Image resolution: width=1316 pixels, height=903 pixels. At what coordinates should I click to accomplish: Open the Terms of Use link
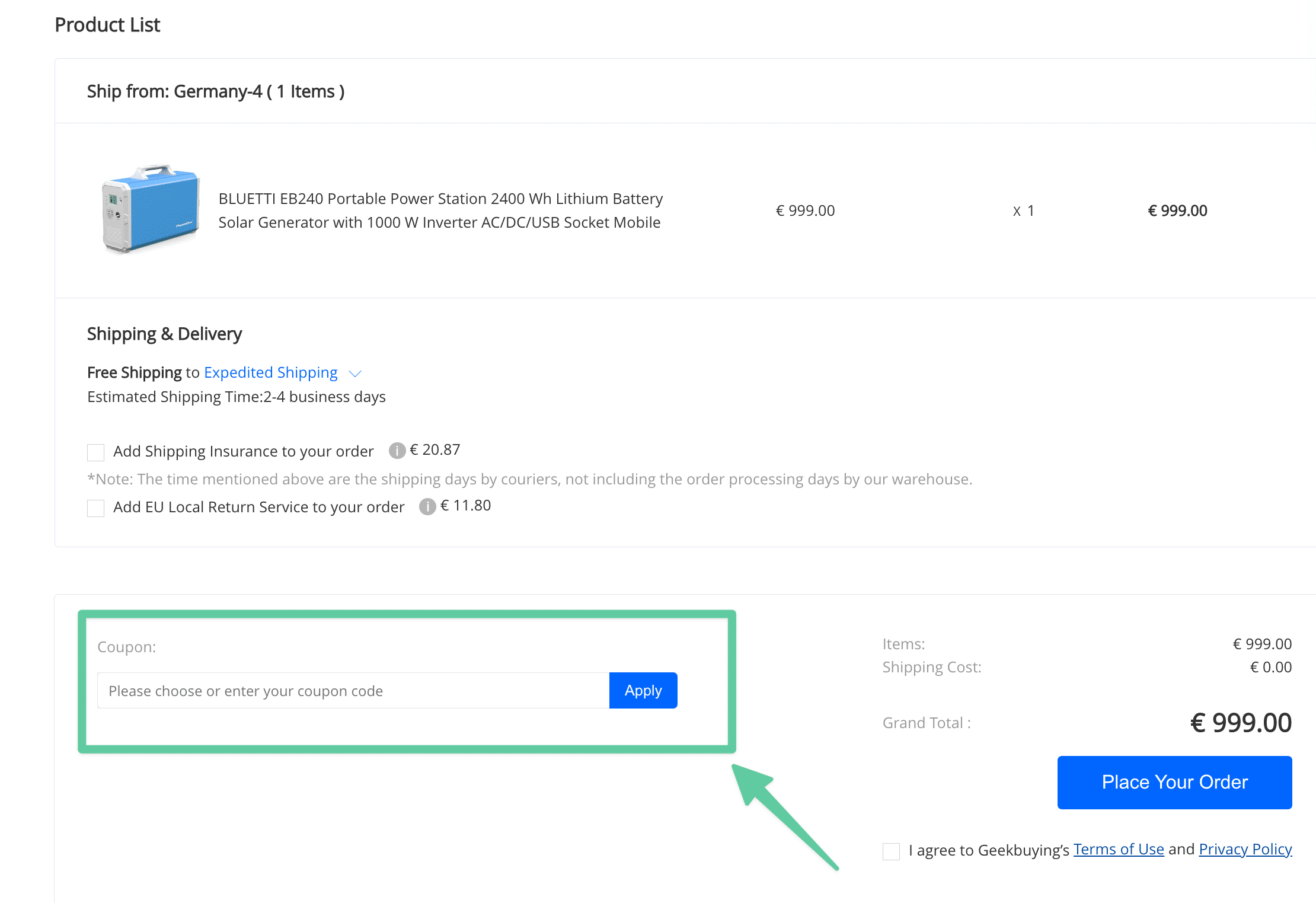[x=1118, y=849]
